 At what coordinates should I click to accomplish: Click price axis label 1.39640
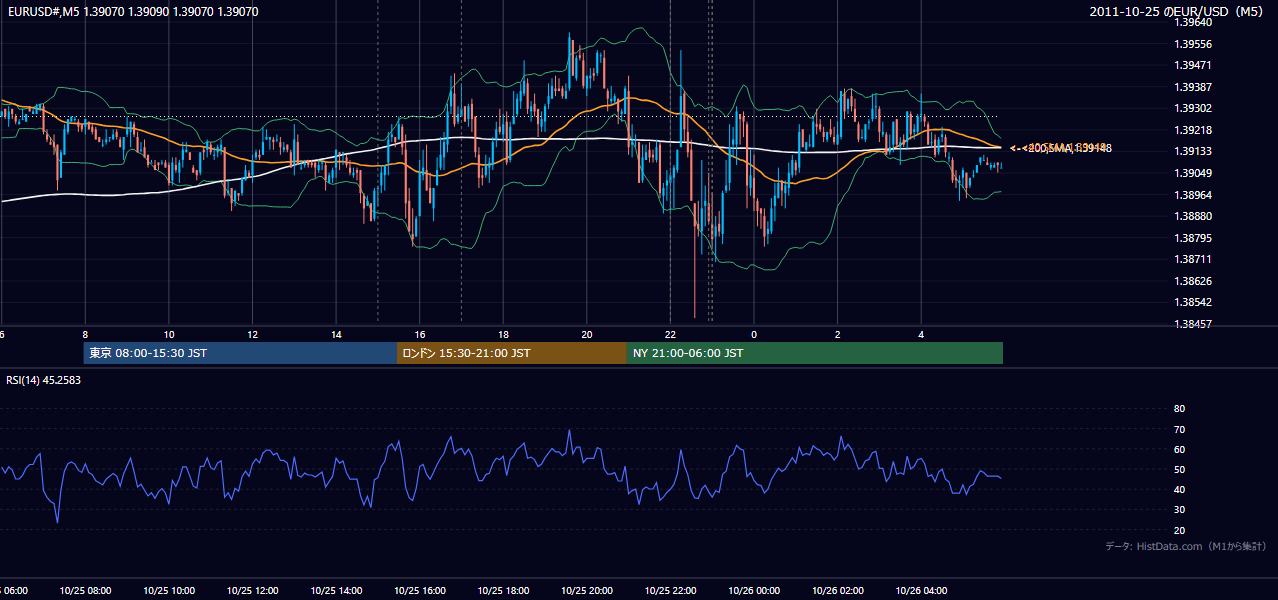[x=1192, y=23]
